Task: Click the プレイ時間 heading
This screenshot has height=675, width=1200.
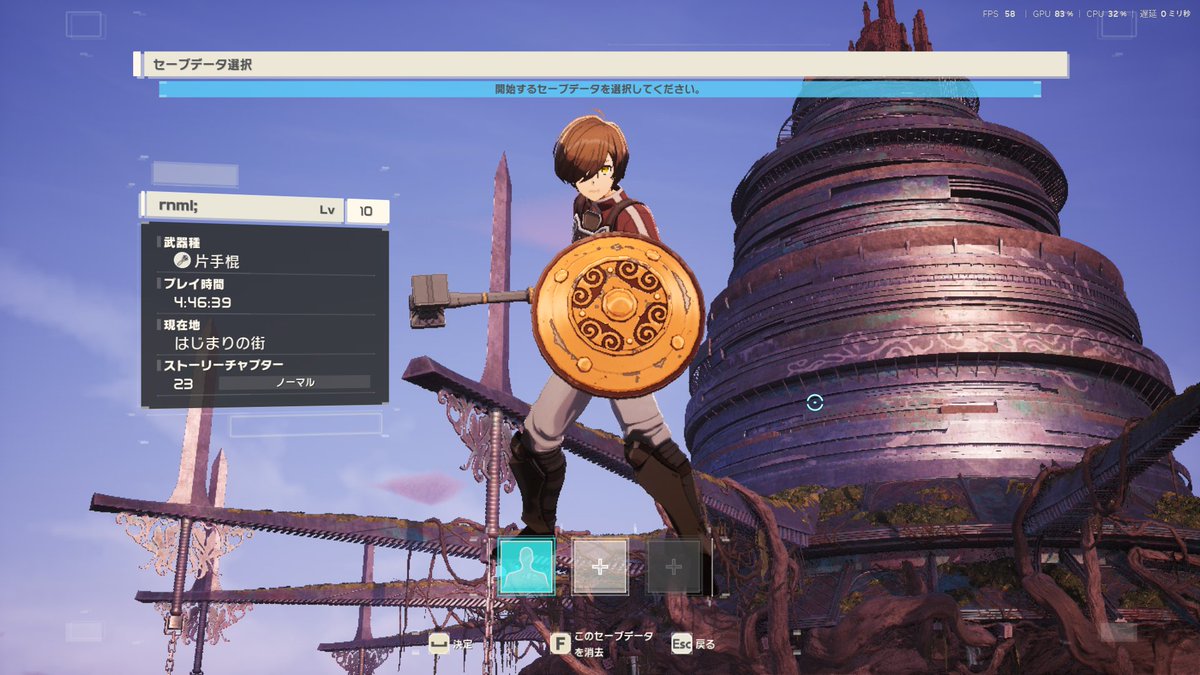Action: [x=194, y=284]
